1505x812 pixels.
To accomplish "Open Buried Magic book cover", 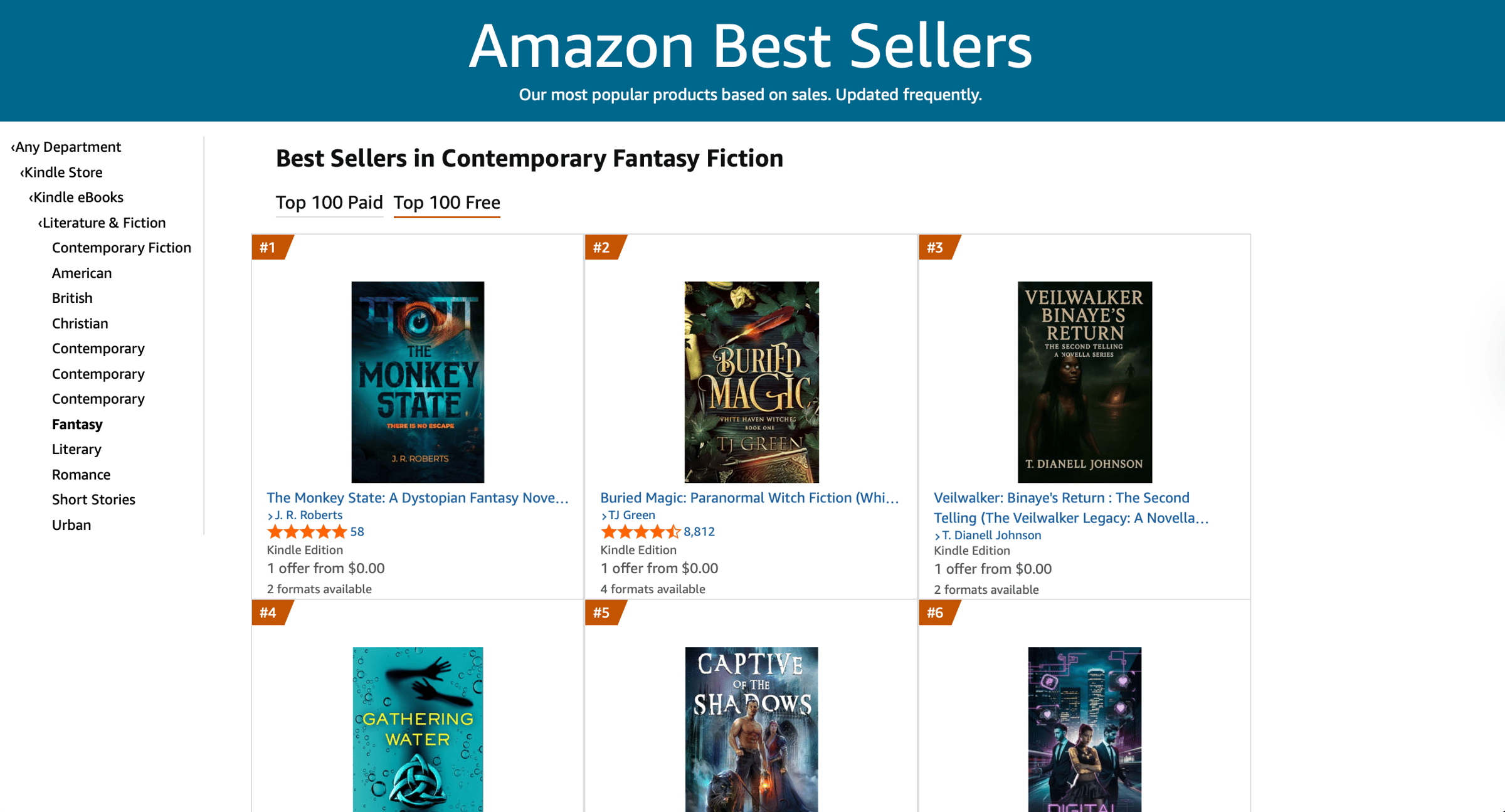I will pyautogui.click(x=751, y=382).
